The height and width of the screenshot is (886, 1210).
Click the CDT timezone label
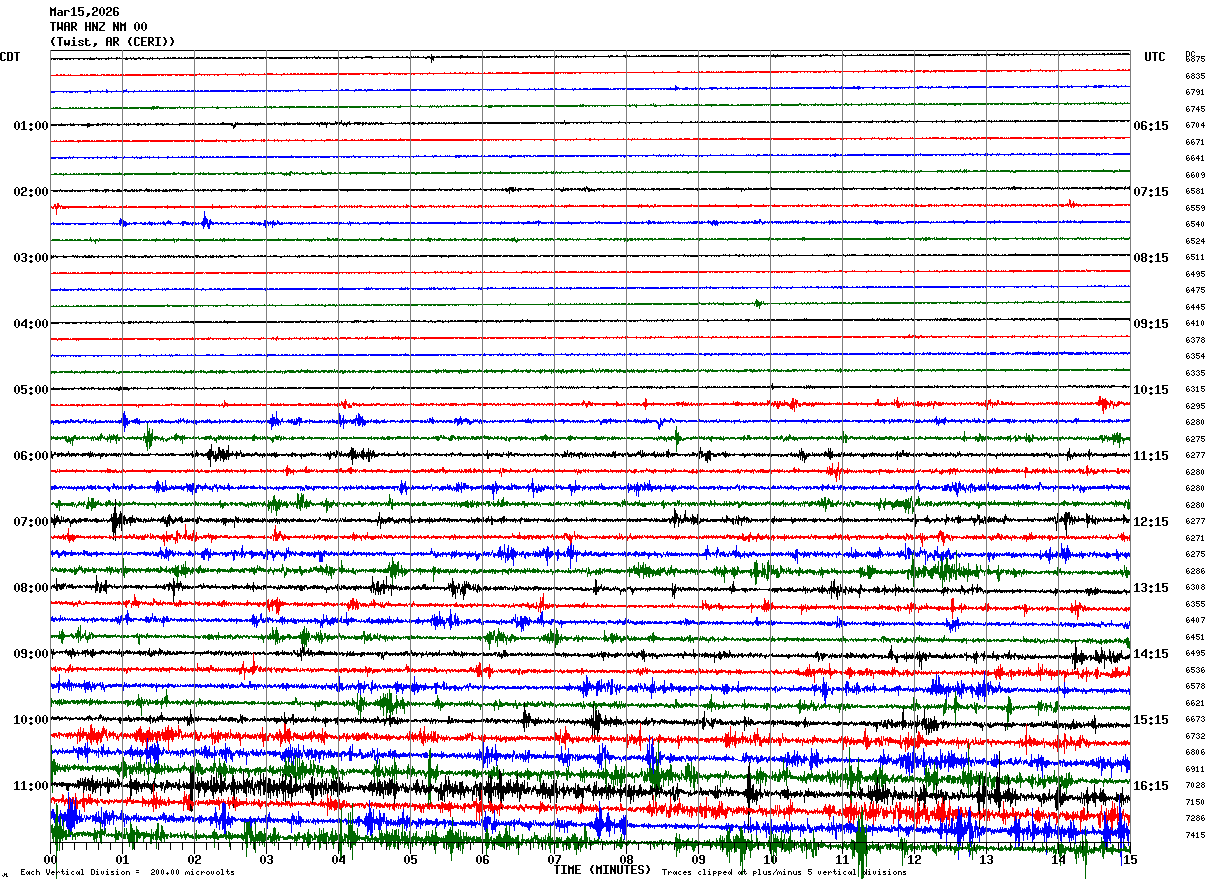click(10, 57)
